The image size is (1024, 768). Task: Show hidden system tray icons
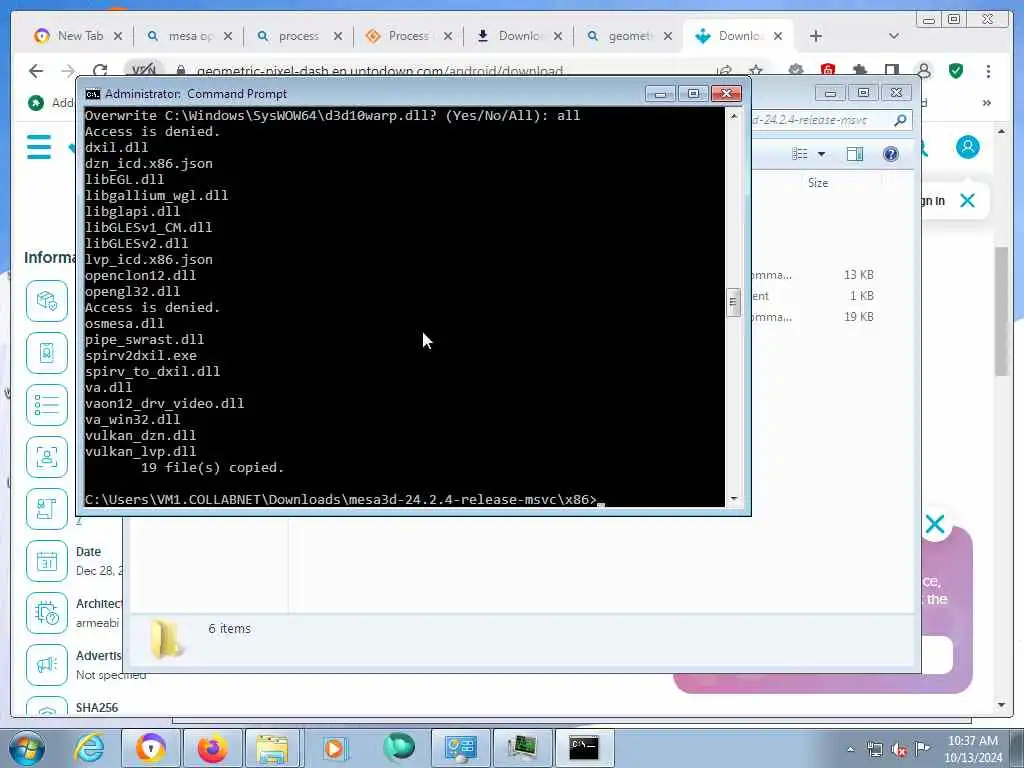click(x=850, y=750)
